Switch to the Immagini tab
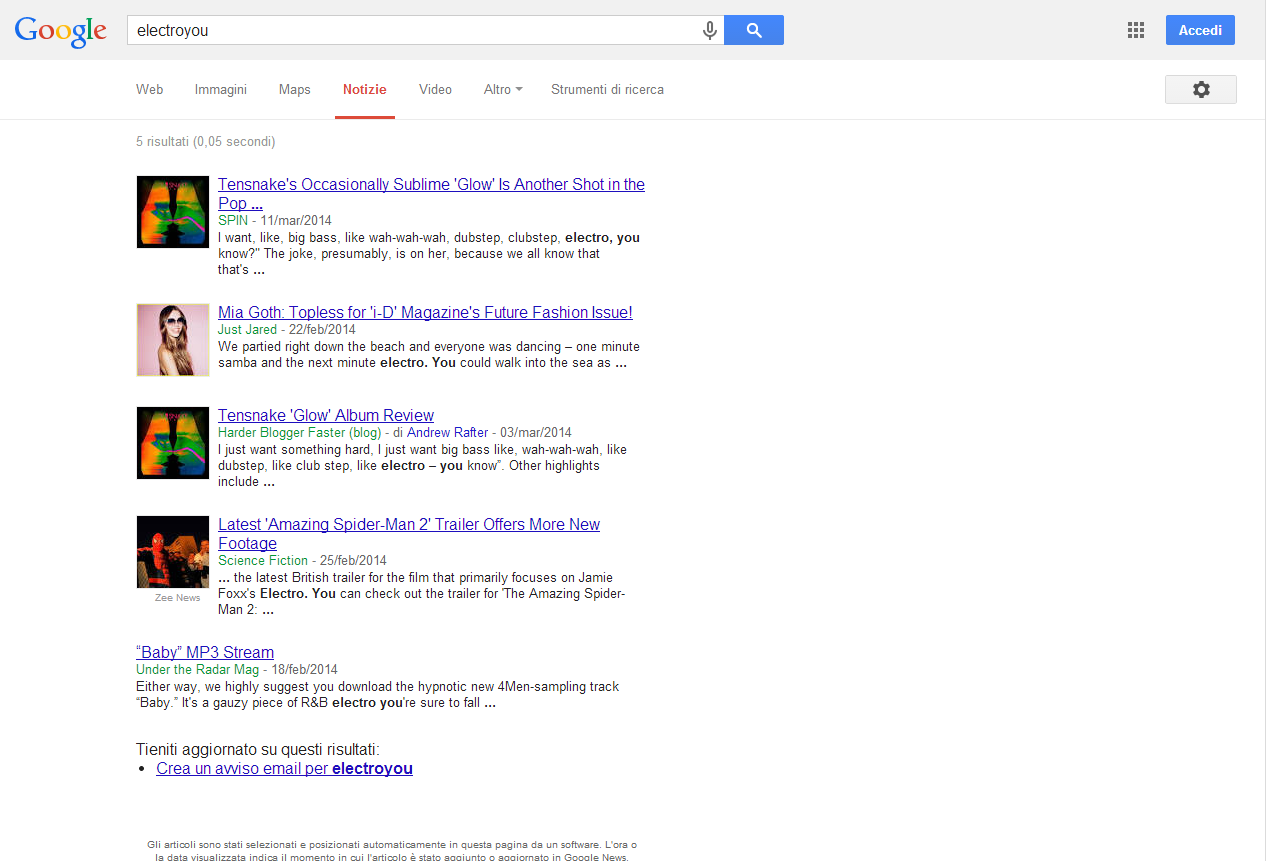This screenshot has height=861, width=1266. click(221, 89)
